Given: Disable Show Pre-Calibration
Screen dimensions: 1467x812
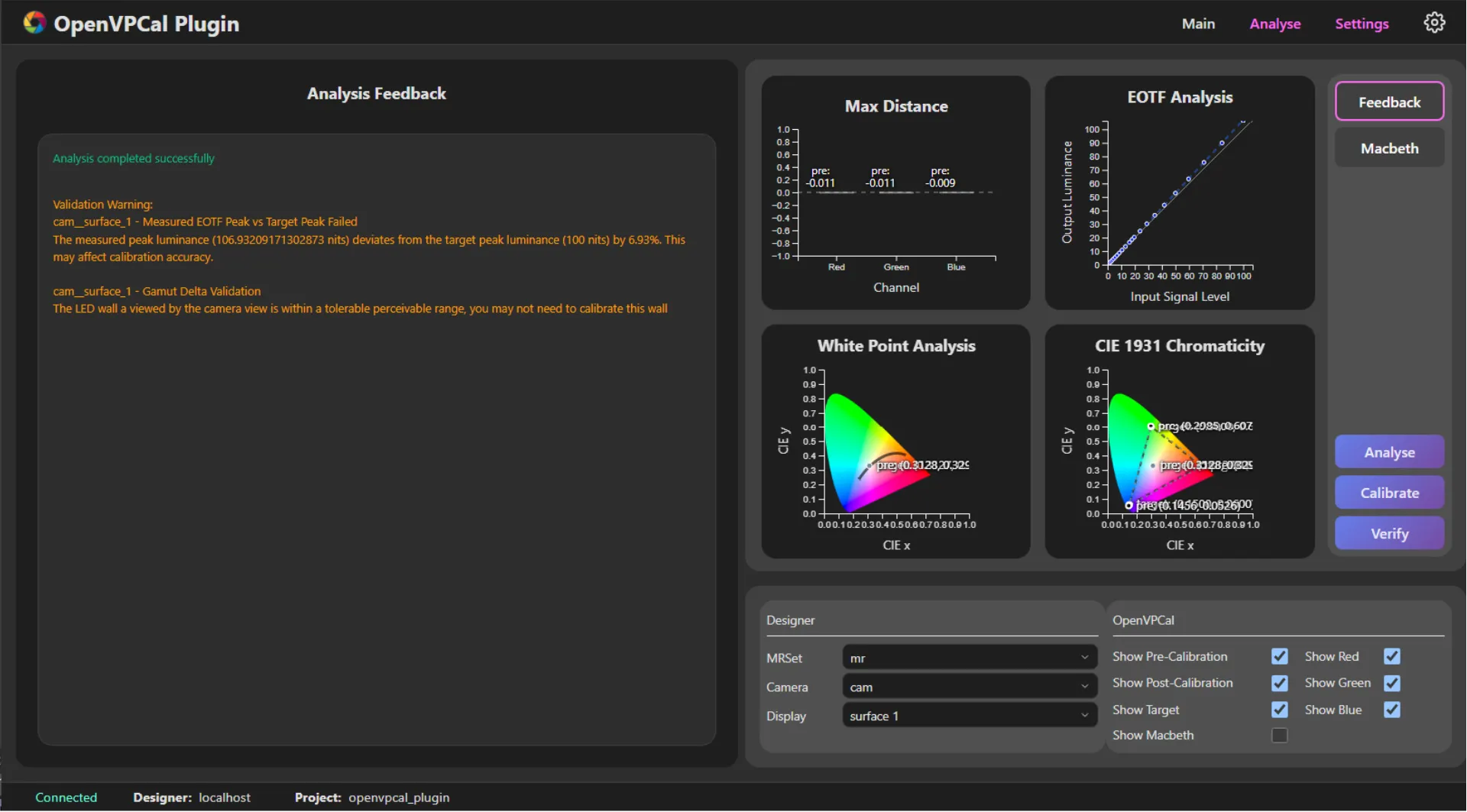Looking at the screenshot, I should click(x=1279, y=656).
